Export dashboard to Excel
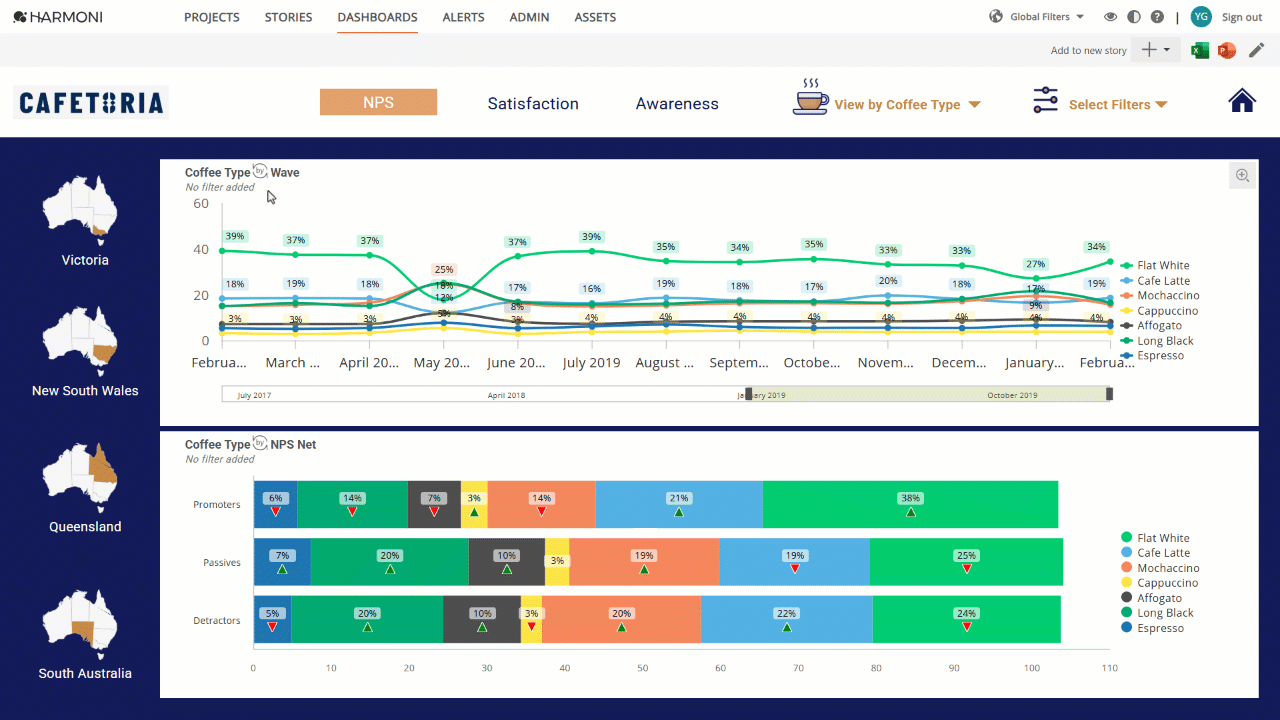This screenshot has width=1280, height=720. click(x=1200, y=50)
